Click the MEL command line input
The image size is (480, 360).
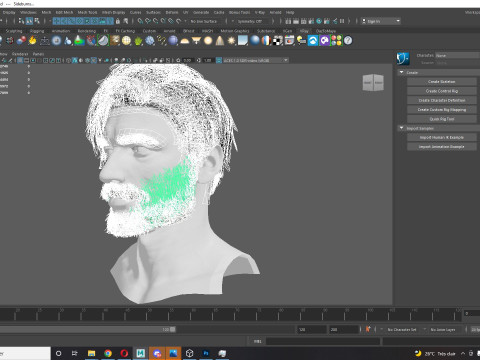[x=323, y=341]
